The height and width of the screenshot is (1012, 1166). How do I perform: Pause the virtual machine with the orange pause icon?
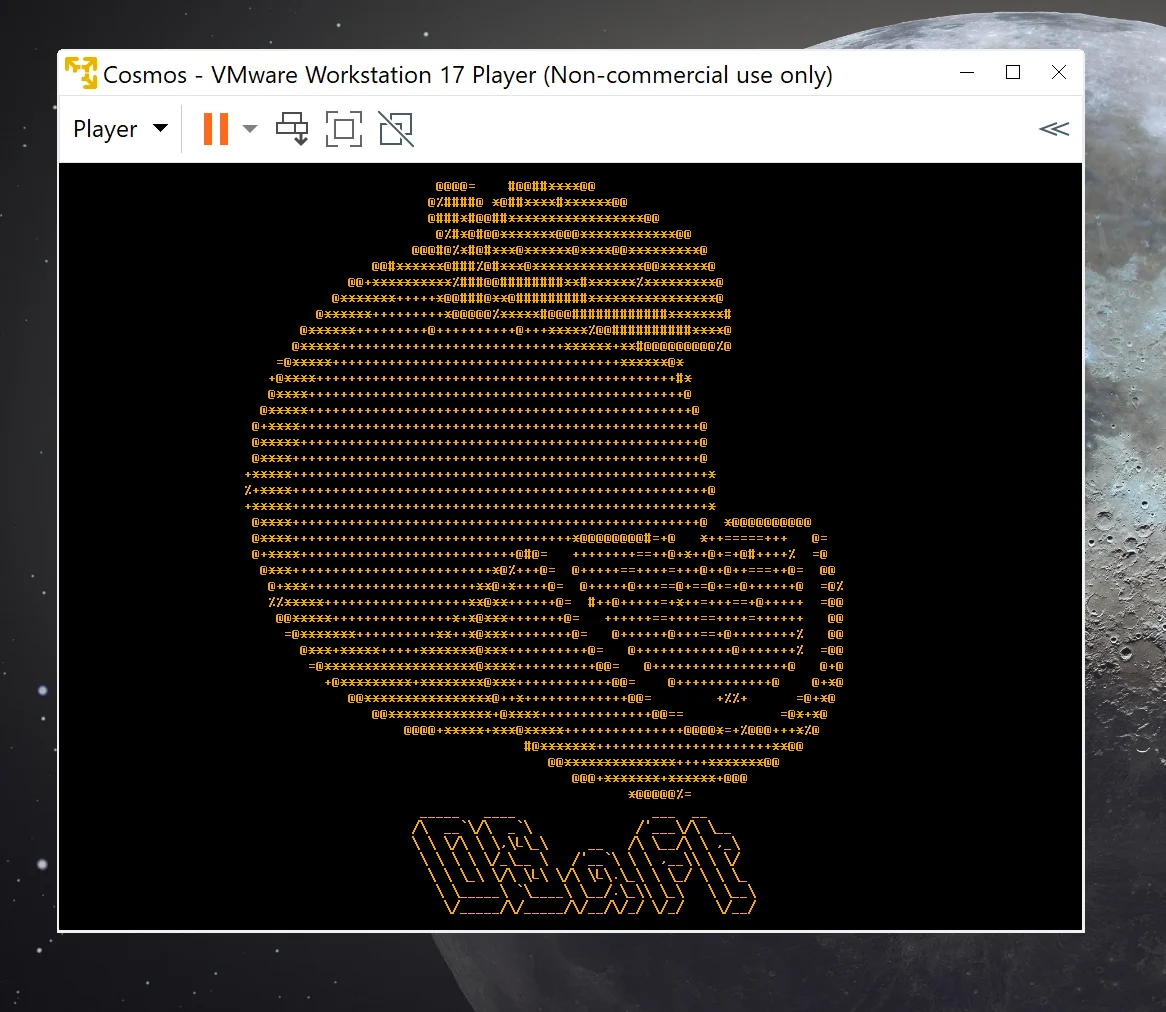[216, 129]
